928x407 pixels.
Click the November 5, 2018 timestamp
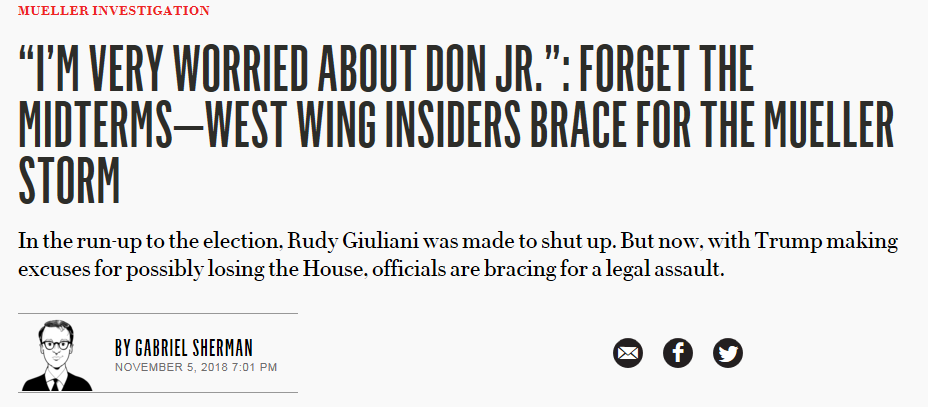[196, 367]
